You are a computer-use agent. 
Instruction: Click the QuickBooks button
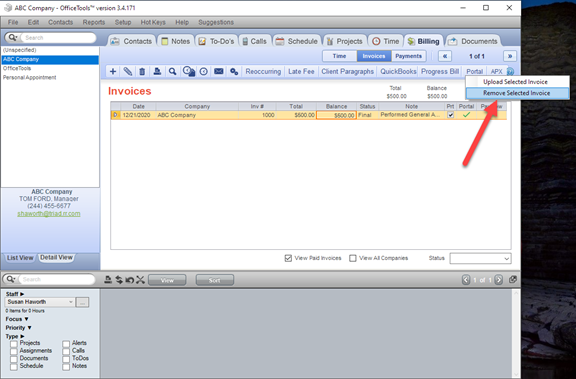(398, 72)
